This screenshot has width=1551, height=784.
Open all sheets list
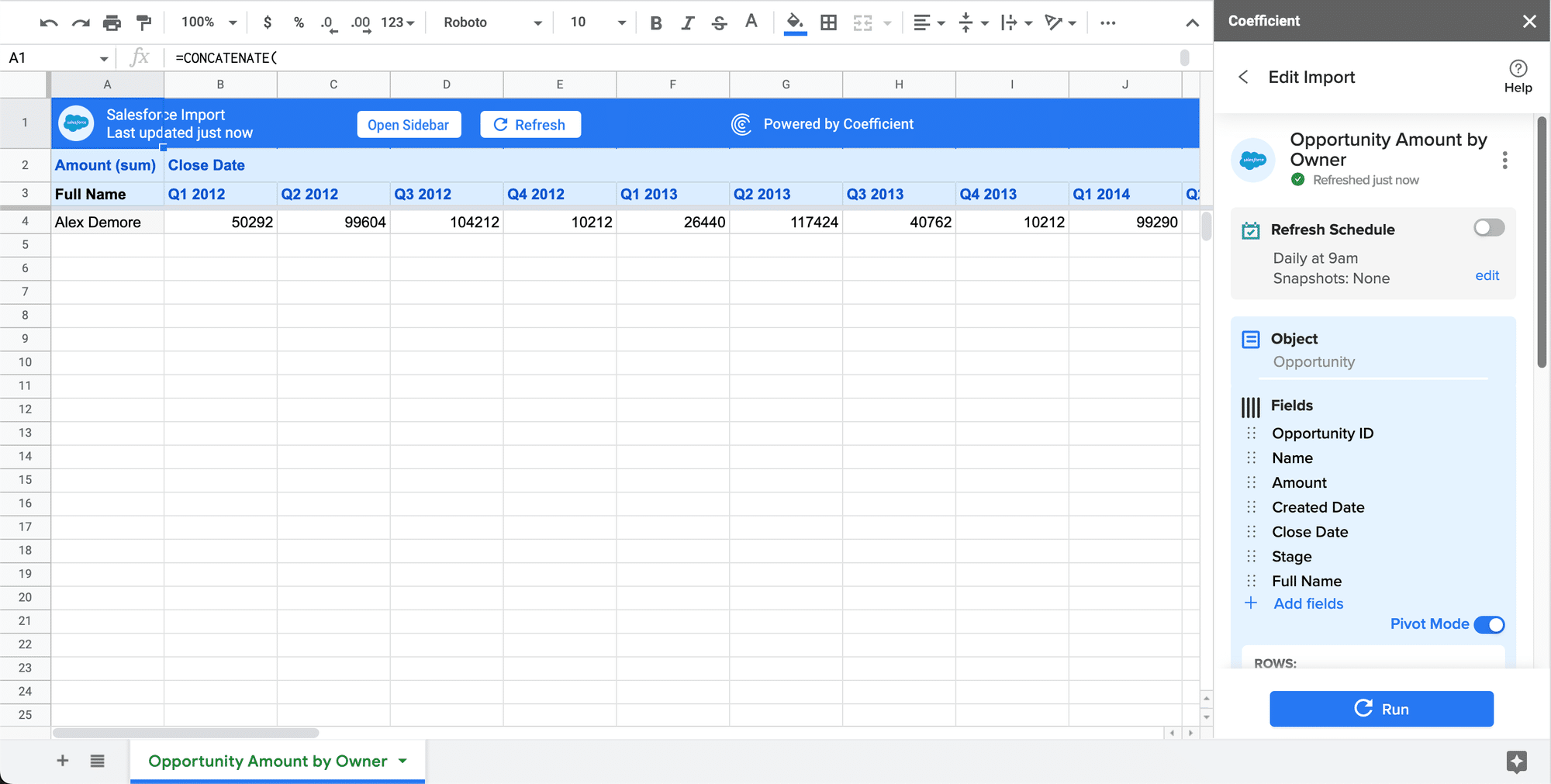click(x=97, y=761)
